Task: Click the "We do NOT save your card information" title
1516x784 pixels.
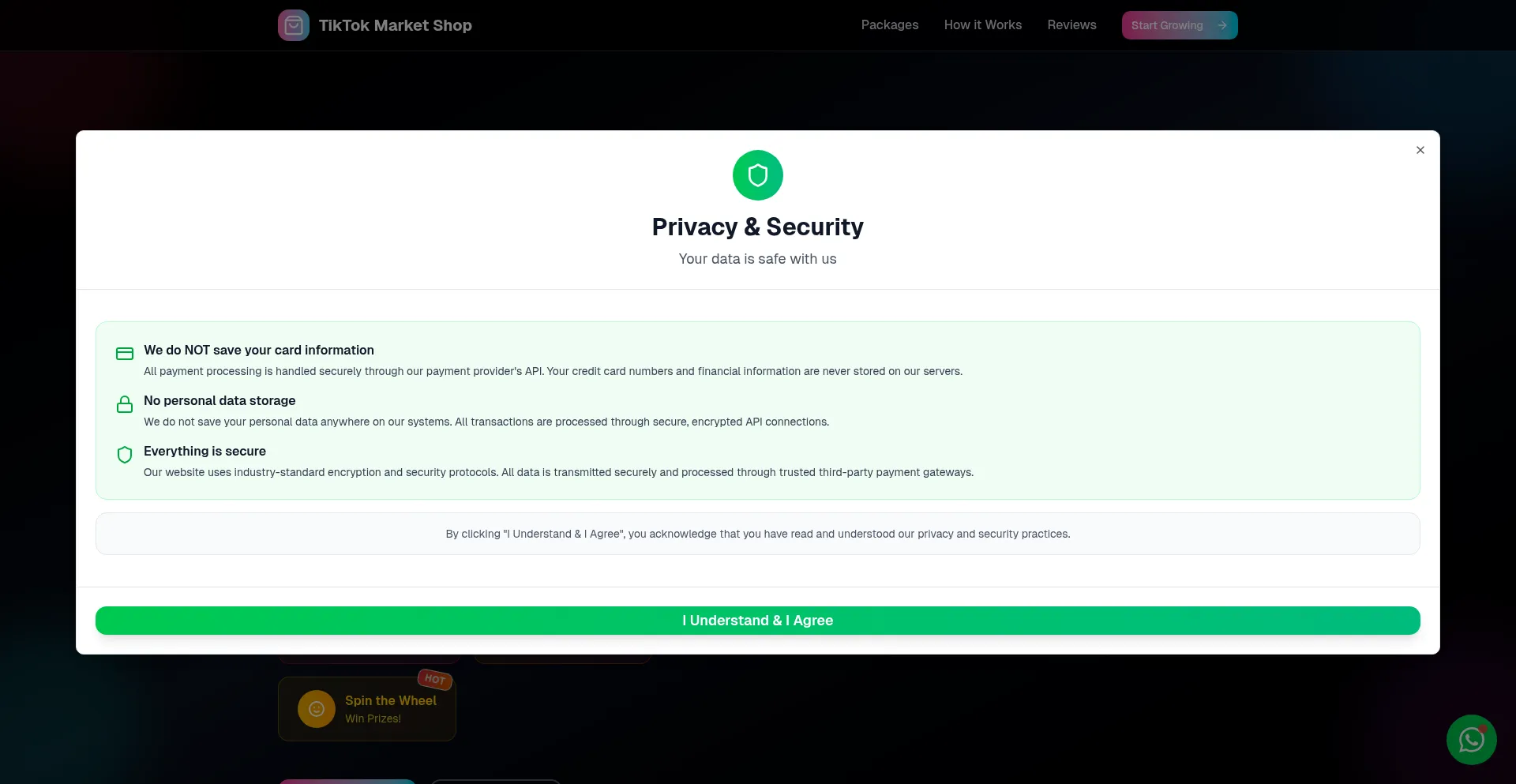Action: [x=259, y=351]
